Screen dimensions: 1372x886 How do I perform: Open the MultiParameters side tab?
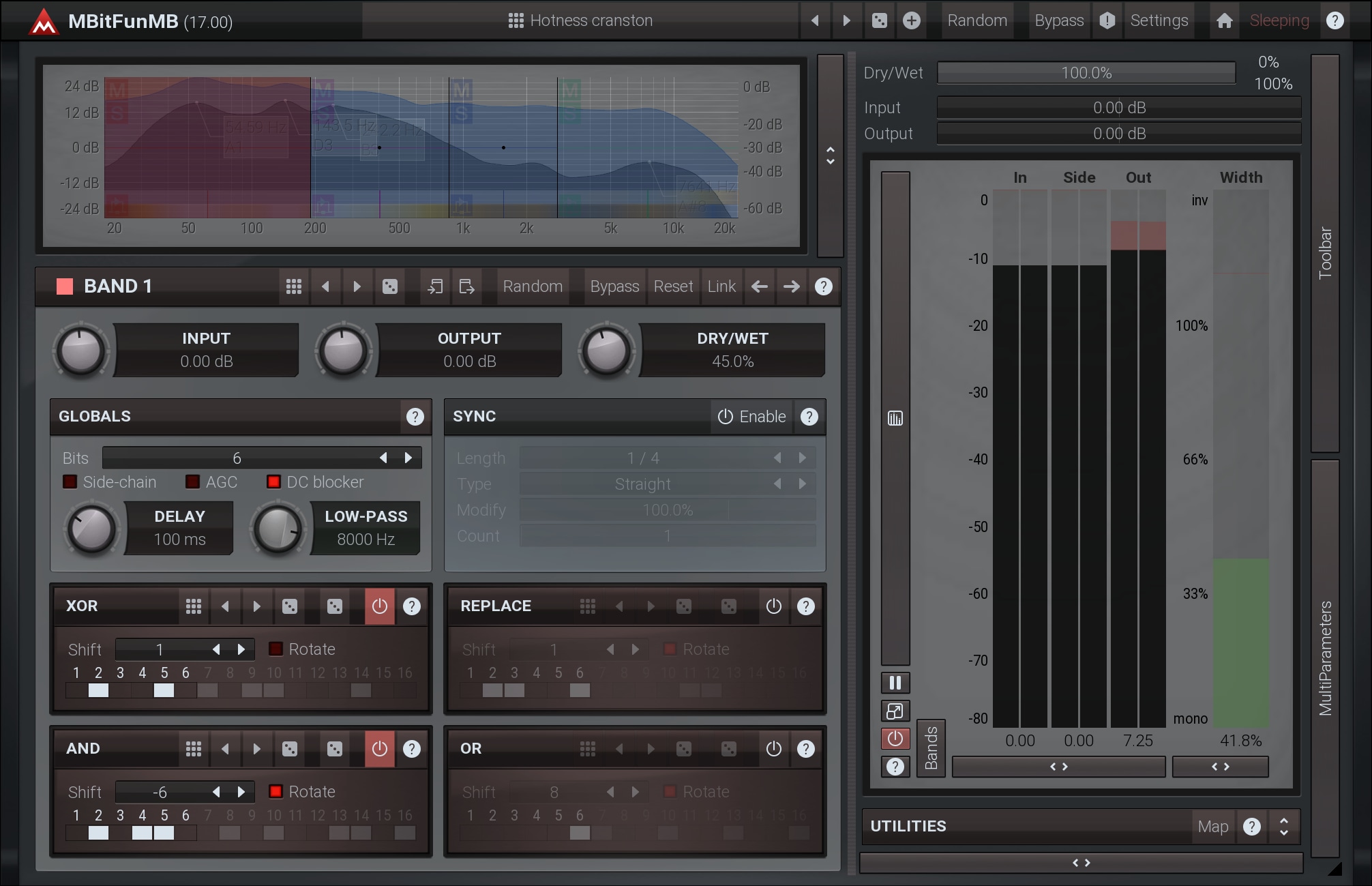(x=1324, y=658)
